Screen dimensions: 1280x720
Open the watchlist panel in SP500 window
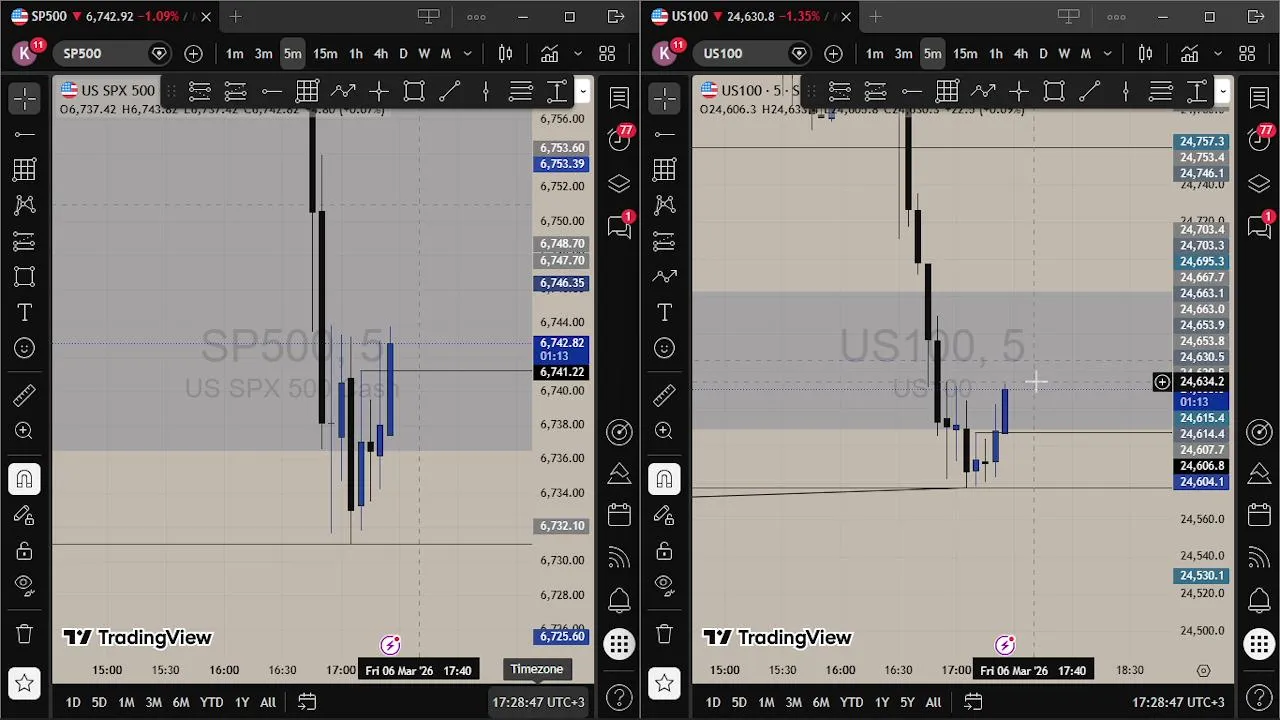619,98
